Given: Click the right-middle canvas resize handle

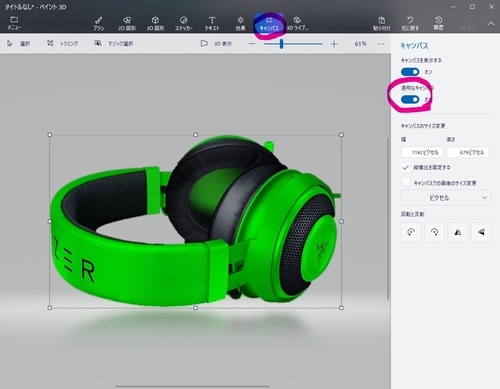Looking at the screenshot, I should (341, 221).
